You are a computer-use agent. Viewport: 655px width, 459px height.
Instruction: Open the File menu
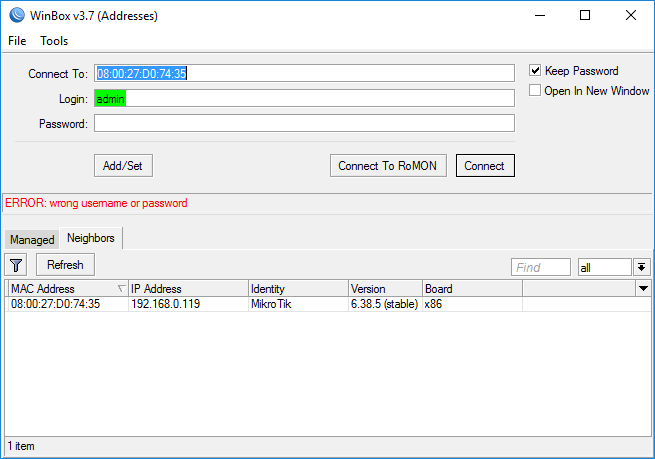(x=17, y=41)
